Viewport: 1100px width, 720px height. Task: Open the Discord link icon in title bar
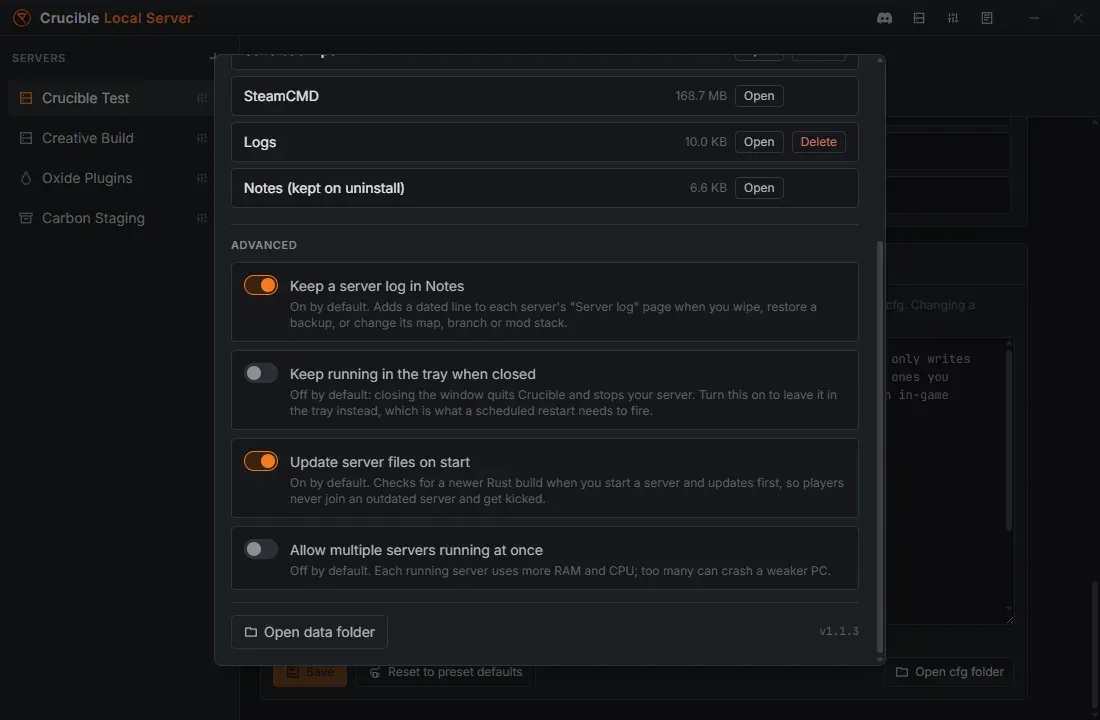(x=885, y=18)
